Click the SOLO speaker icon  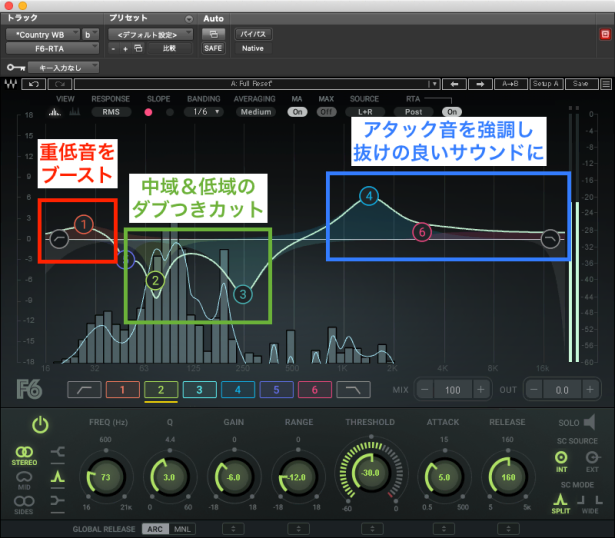tap(590, 422)
